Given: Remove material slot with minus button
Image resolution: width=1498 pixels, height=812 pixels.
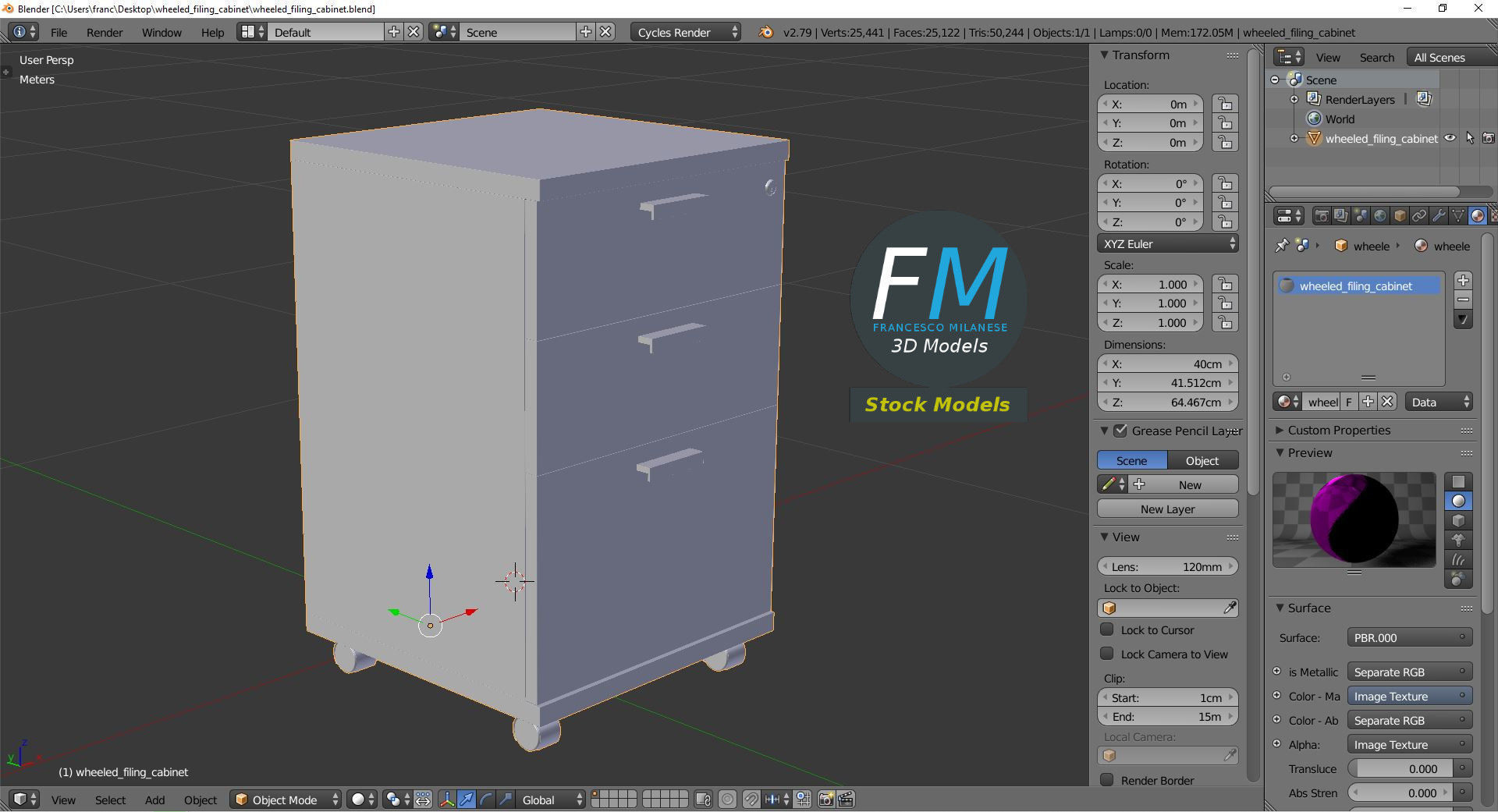Looking at the screenshot, I should point(1463,300).
